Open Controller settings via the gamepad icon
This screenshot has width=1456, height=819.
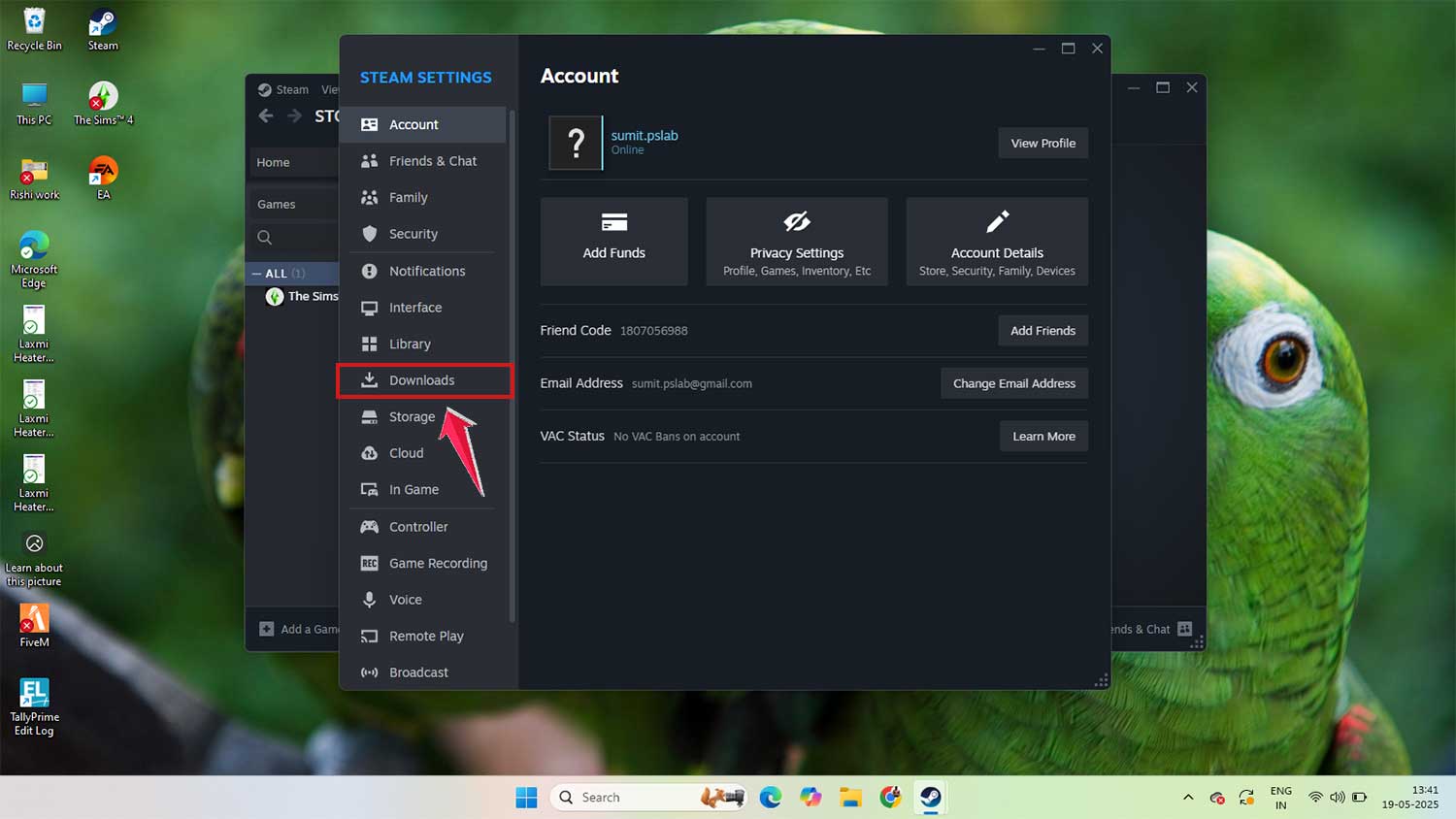pyautogui.click(x=369, y=526)
